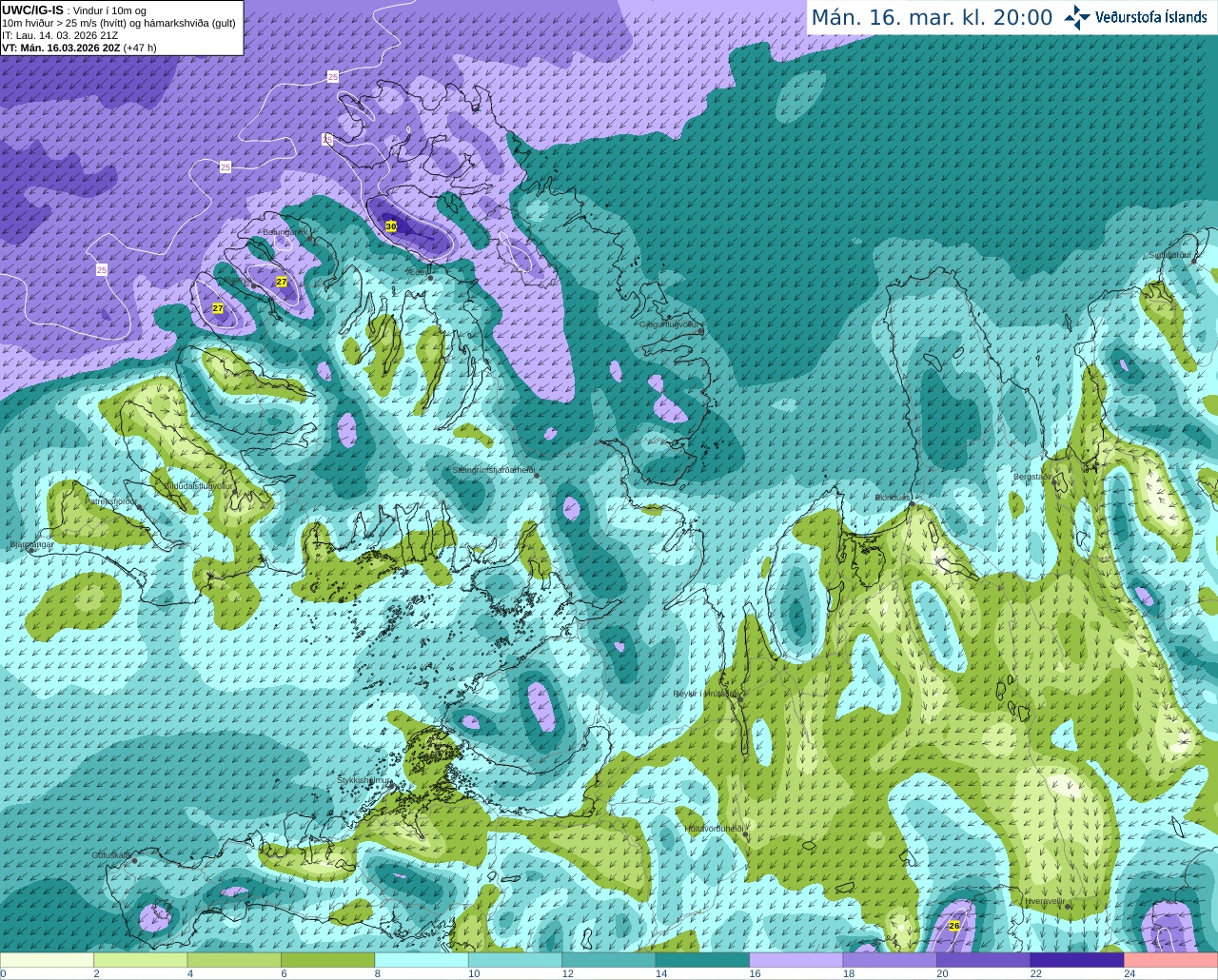Click the yellow 27 marker southwest of Flateyri
The image size is (1218, 980).
218,308
